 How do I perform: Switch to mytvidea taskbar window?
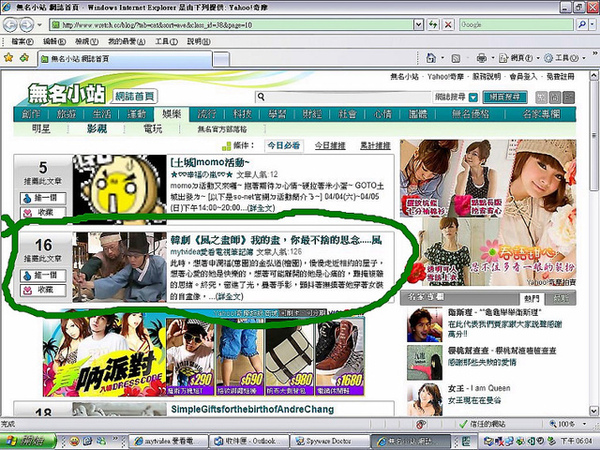click(x=168, y=441)
